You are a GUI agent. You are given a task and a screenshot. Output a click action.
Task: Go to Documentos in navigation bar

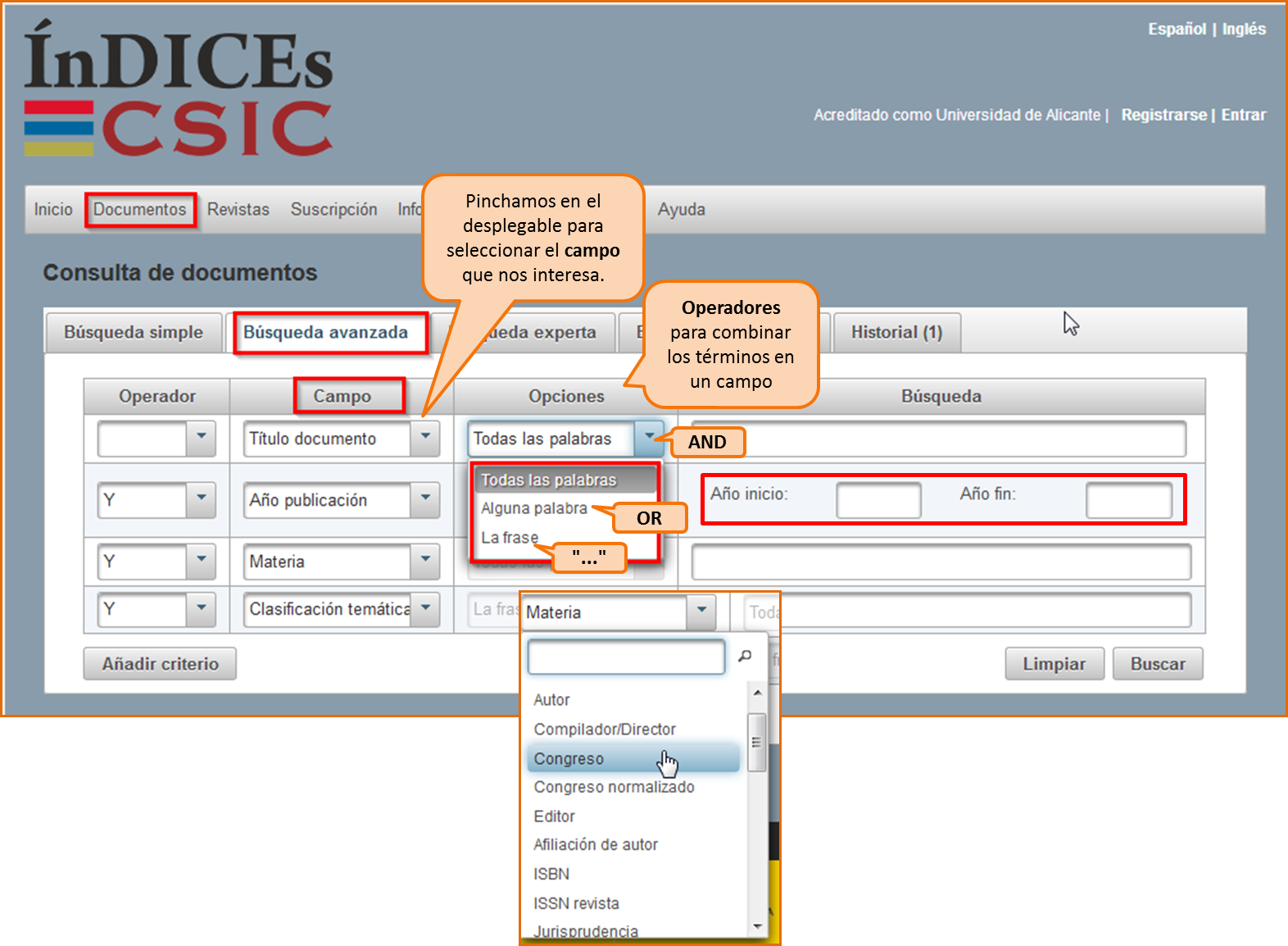click(x=140, y=210)
